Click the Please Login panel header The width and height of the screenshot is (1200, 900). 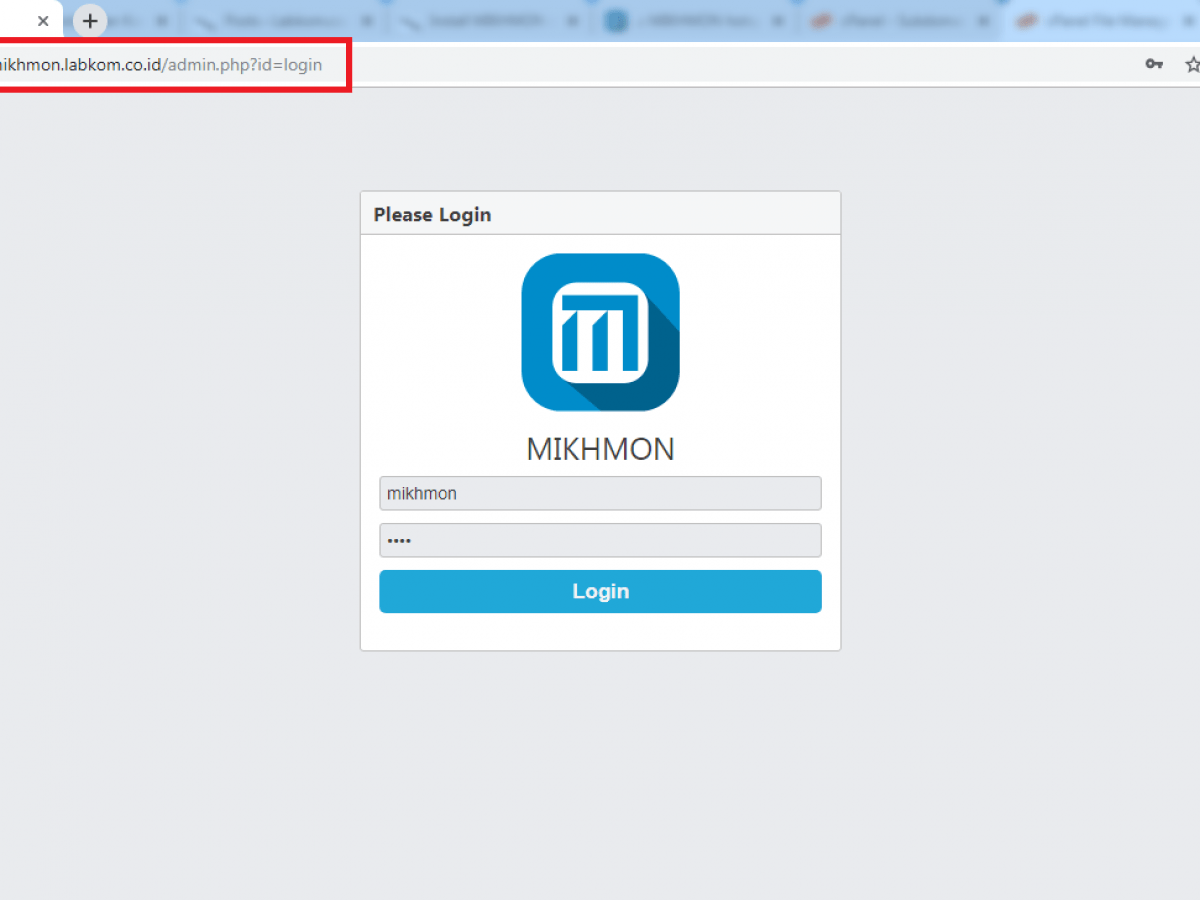600,213
